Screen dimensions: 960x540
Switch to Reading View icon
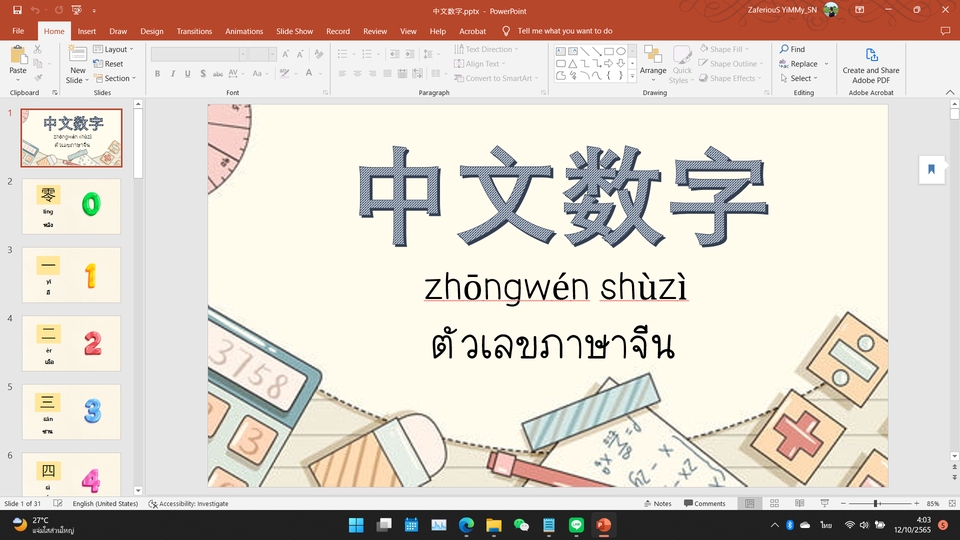coord(800,503)
